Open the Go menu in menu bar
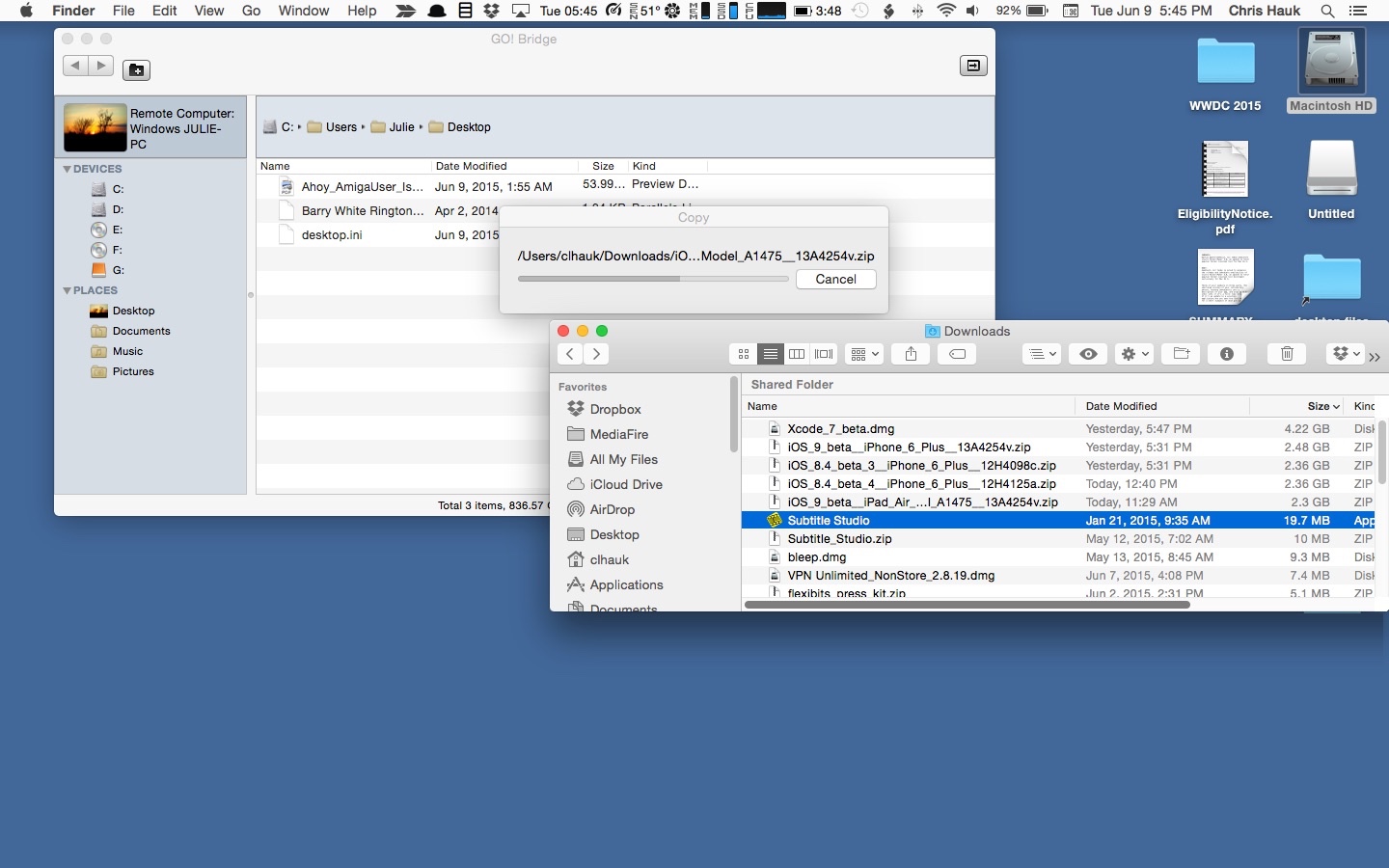The image size is (1389, 868). pos(251,11)
